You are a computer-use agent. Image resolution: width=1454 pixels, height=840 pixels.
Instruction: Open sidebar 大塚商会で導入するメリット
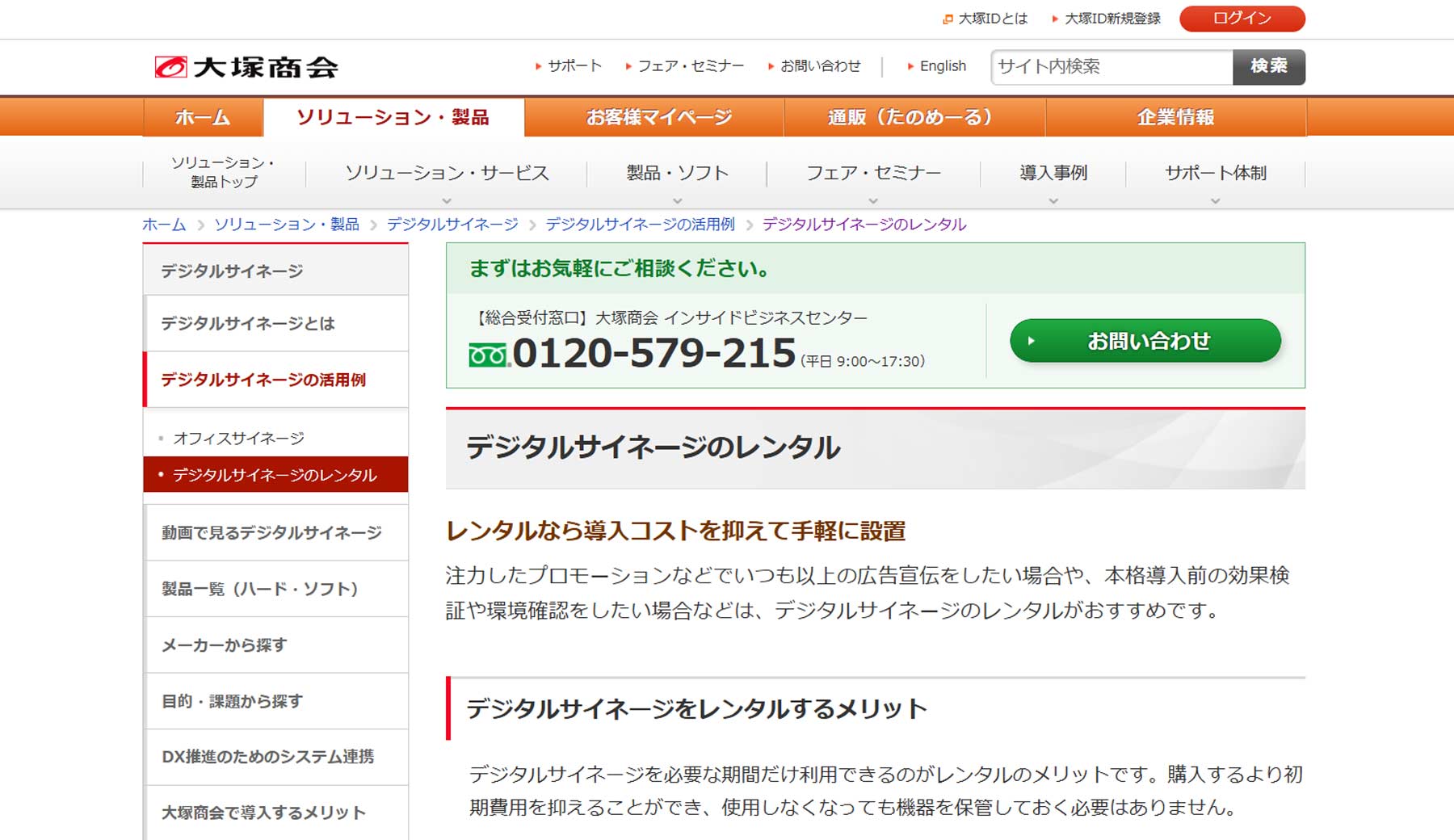(x=275, y=813)
